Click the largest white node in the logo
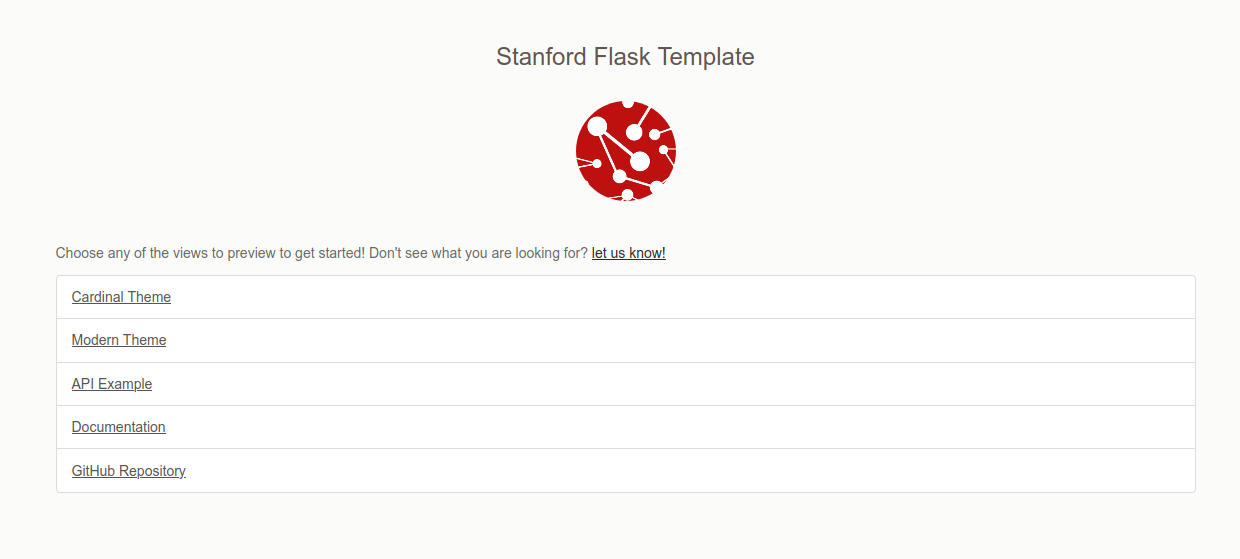The height and width of the screenshot is (559, 1240). click(x=598, y=127)
